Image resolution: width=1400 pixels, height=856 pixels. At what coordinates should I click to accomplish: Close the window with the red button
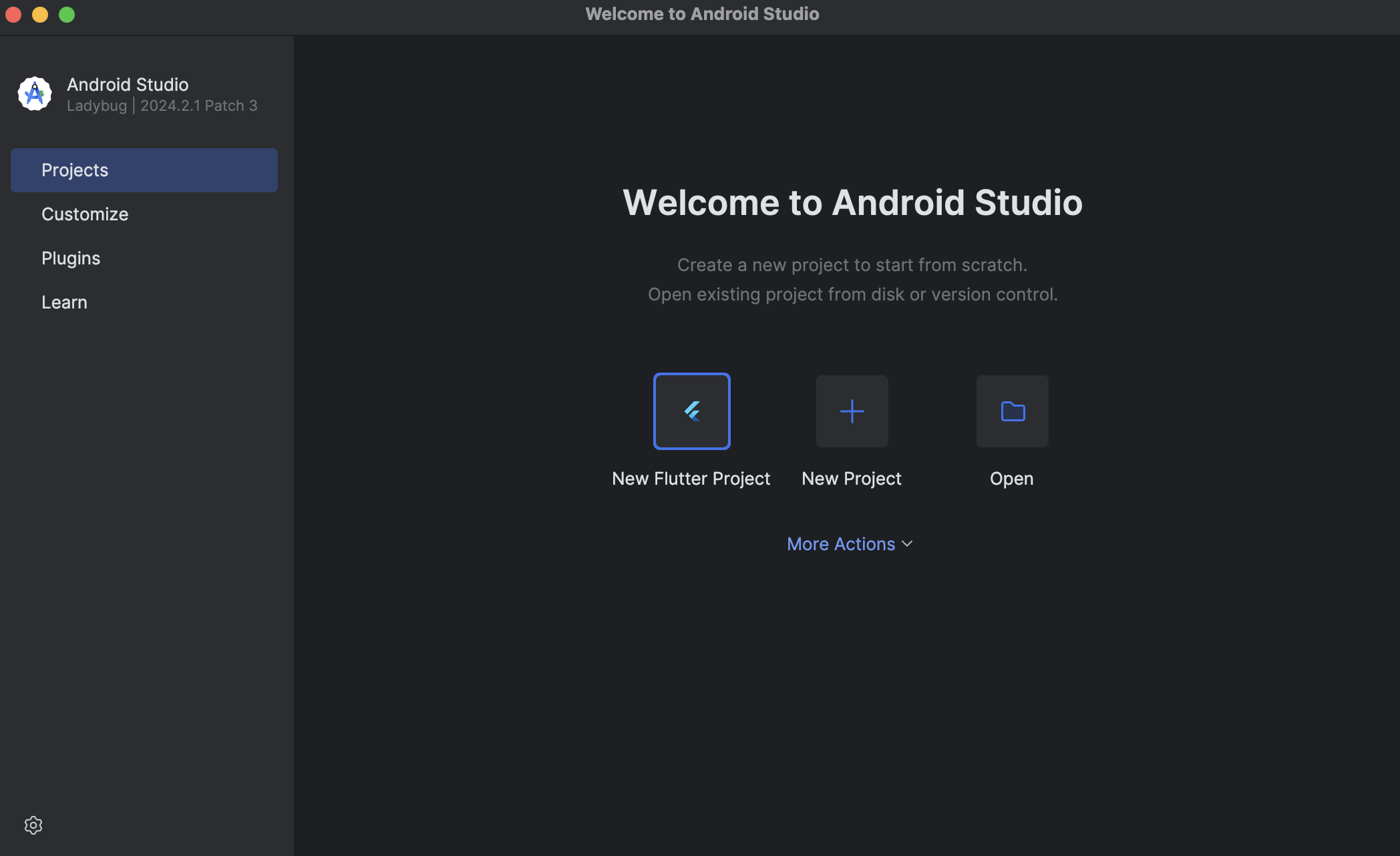(13, 15)
